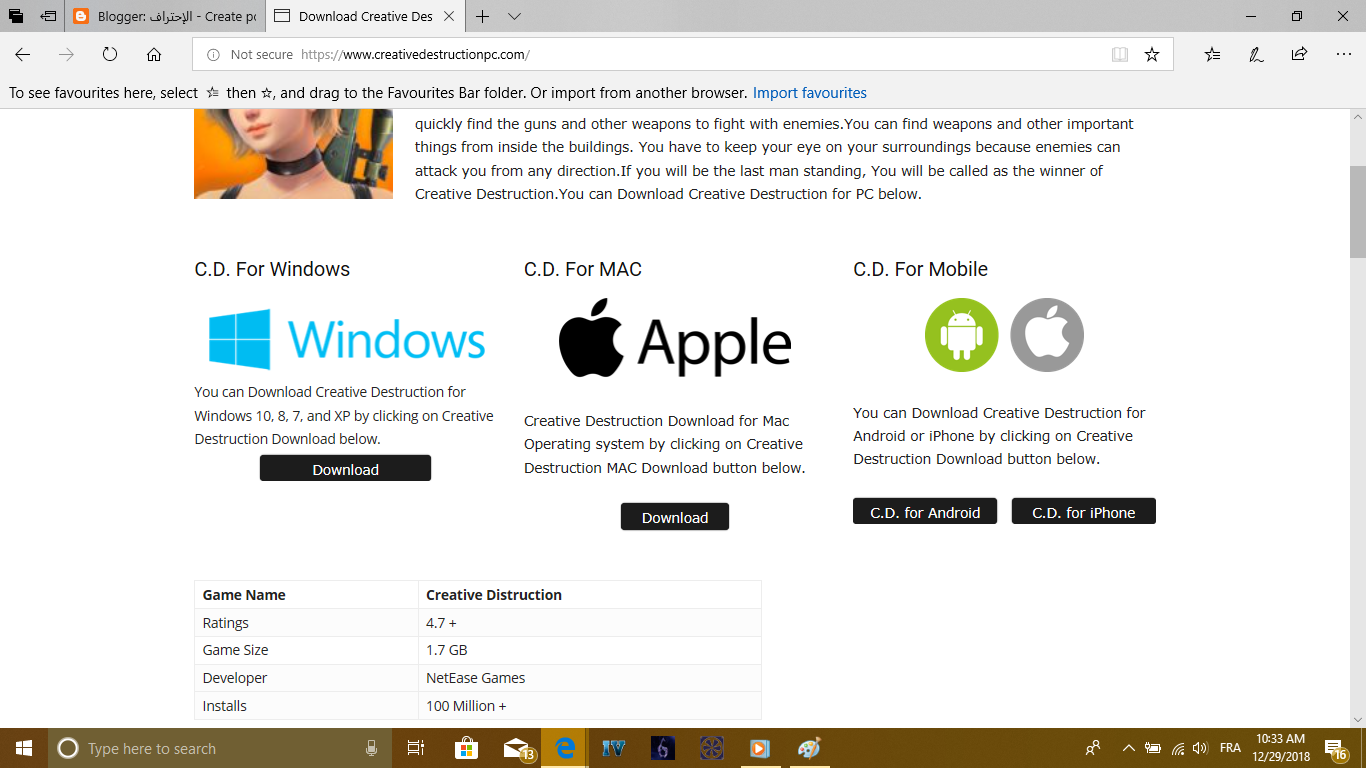Click the Game Name table header cell
Viewport: 1366px width, 768px height.
306,595
